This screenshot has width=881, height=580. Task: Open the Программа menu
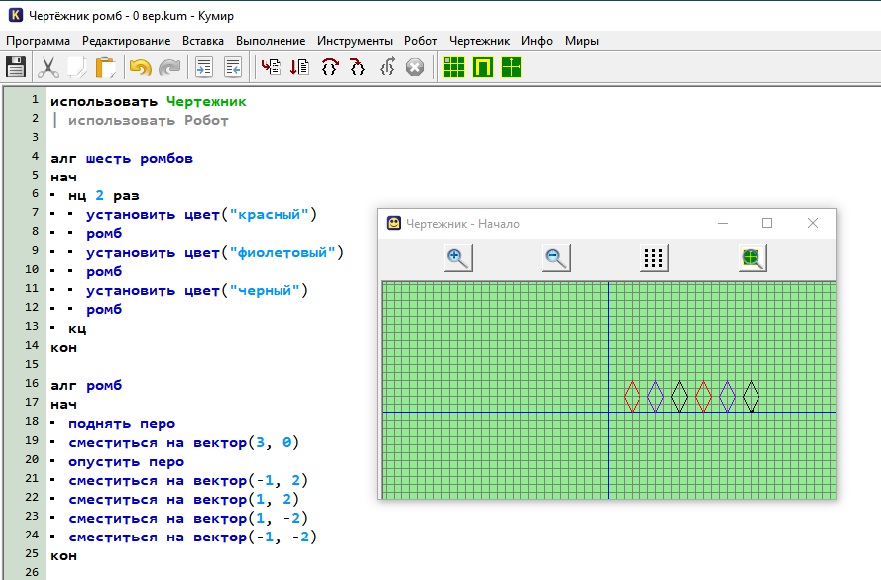[38, 41]
